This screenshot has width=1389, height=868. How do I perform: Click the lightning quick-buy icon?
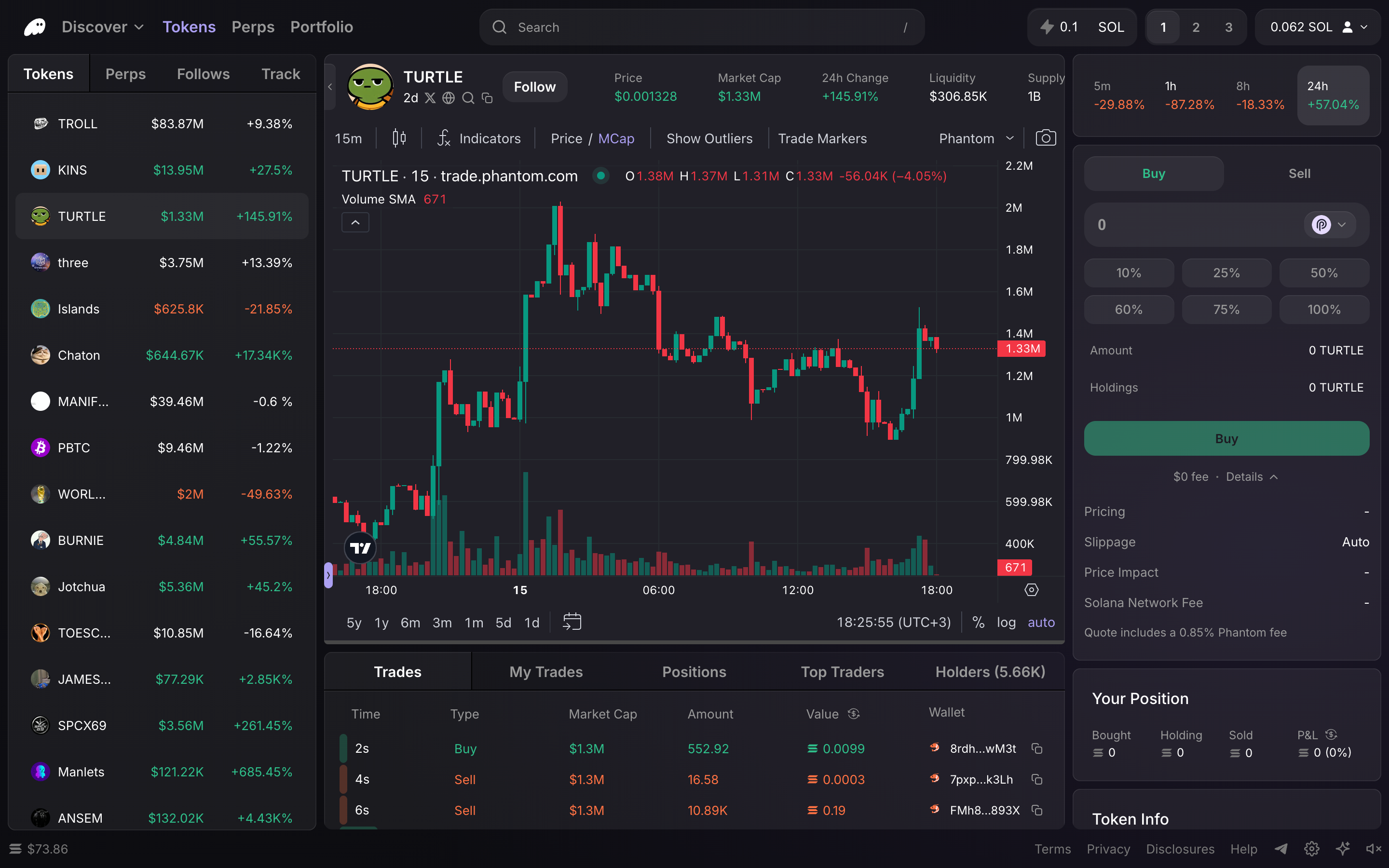pyautogui.click(x=1047, y=27)
